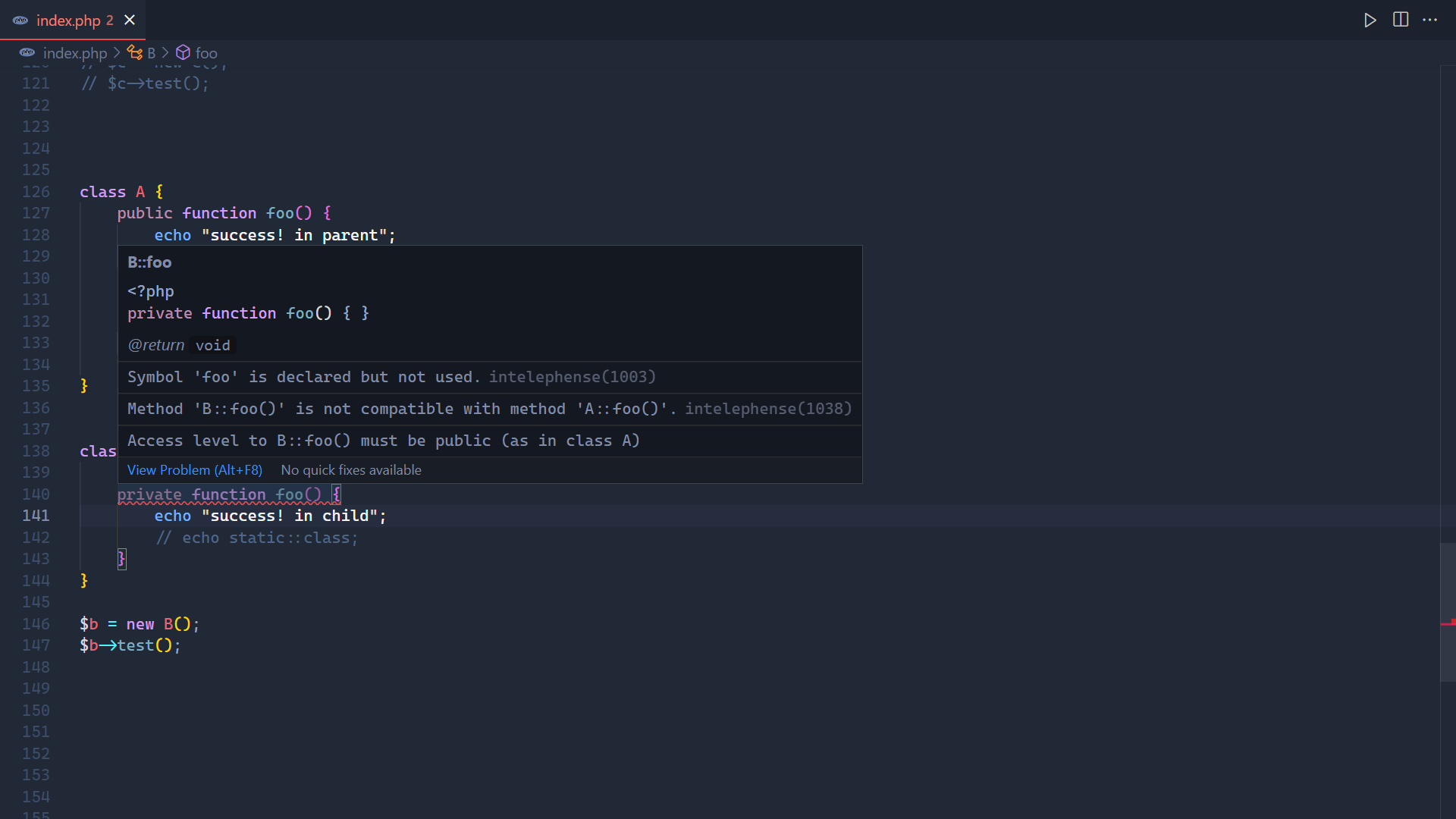Image resolution: width=1456 pixels, height=819 pixels.
Task: Click the echo "success! in child" line
Action: (270, 516)
